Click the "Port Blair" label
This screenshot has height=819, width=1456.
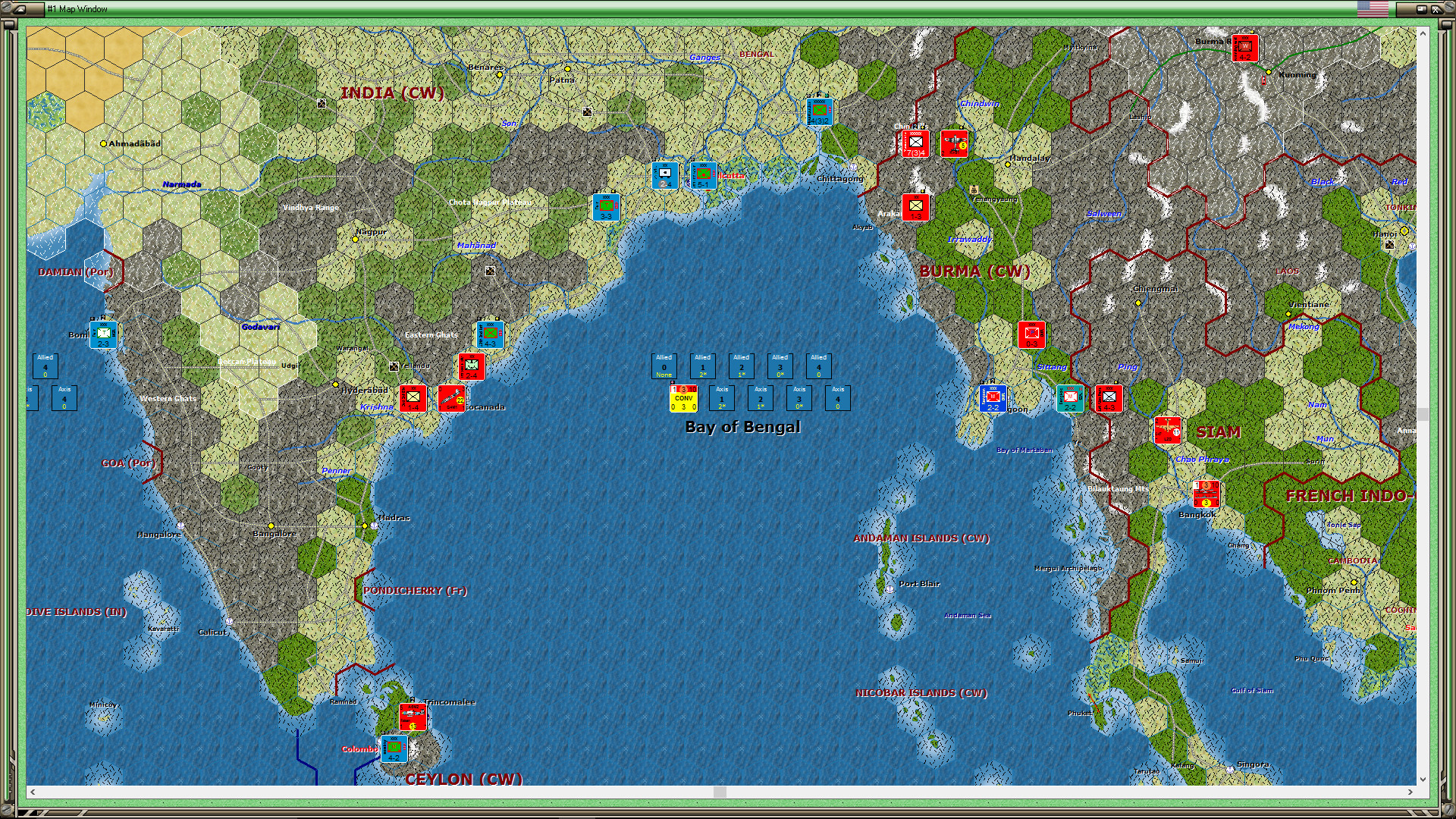pos(919,584)
